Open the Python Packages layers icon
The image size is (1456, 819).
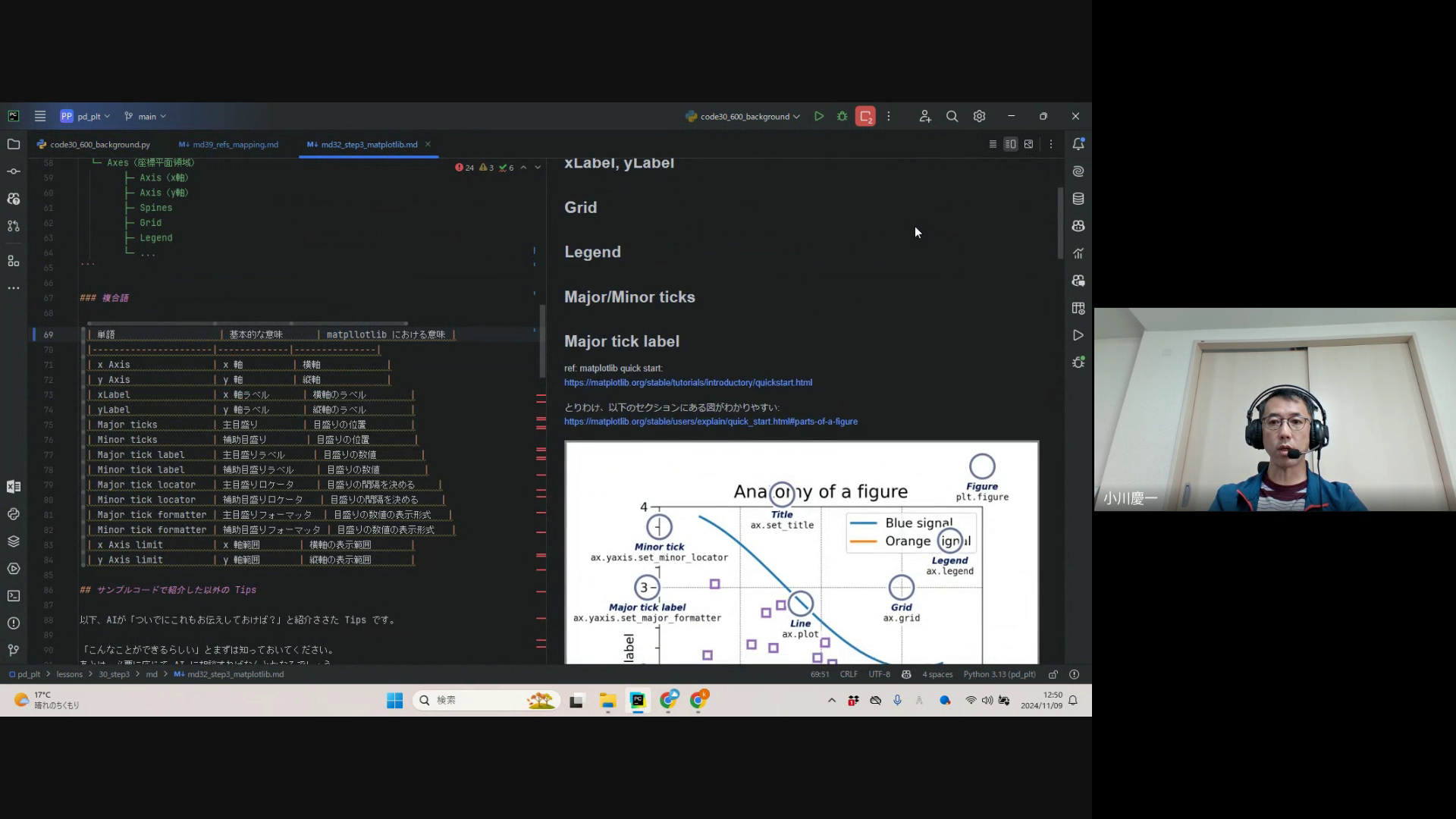pyautogui.click(x=14, y=541)
